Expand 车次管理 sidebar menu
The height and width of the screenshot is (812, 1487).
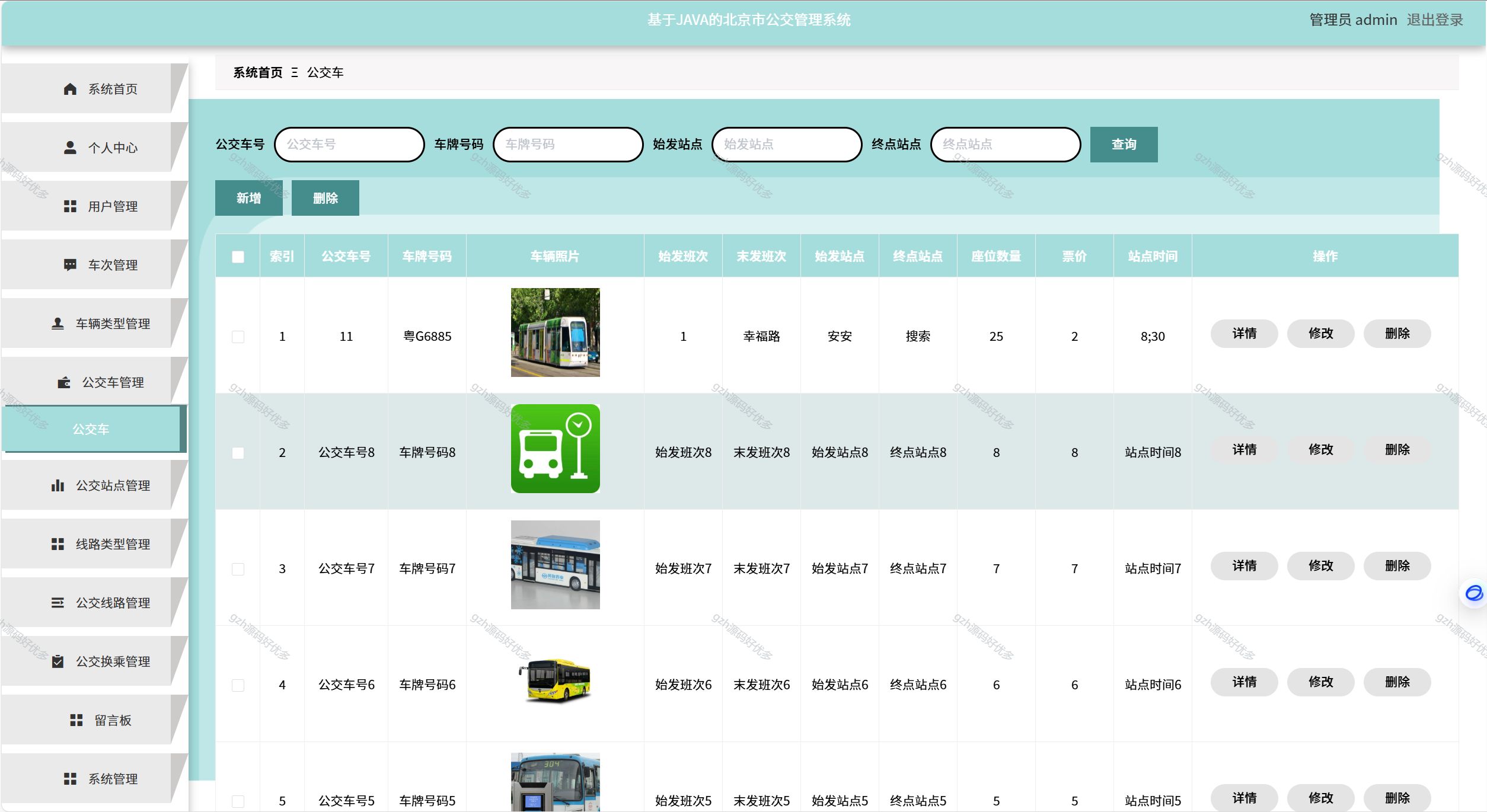[x=94, y=264]
